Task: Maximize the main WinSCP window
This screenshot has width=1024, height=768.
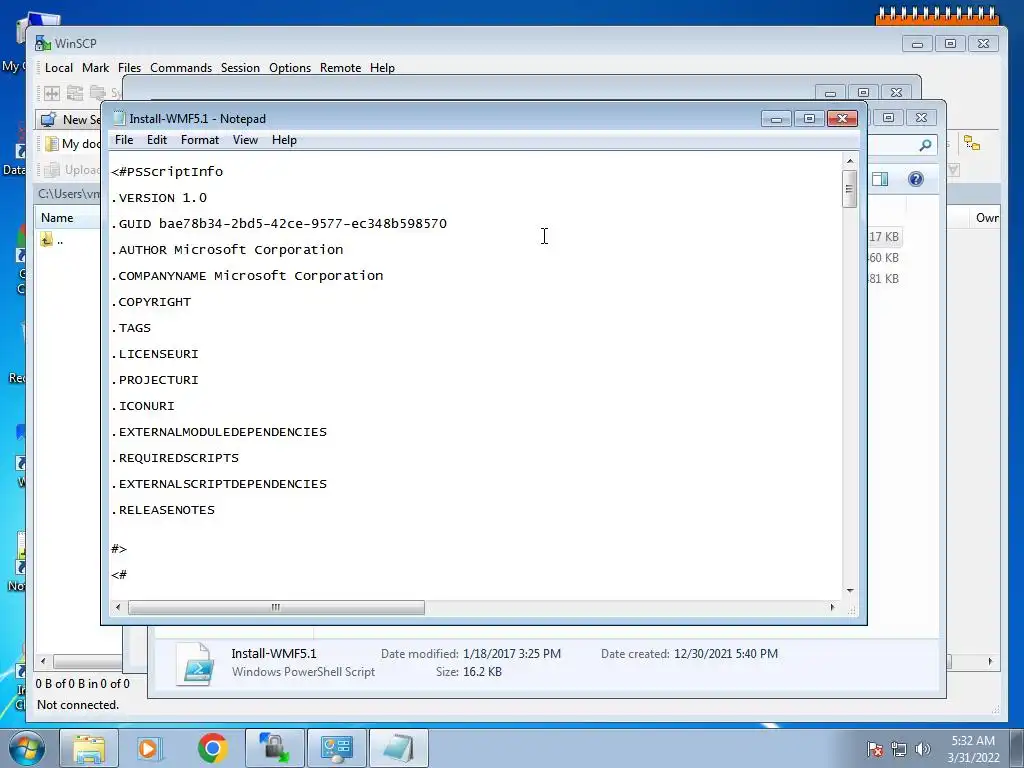Action: pyautogui.click(x=950, y=44)
